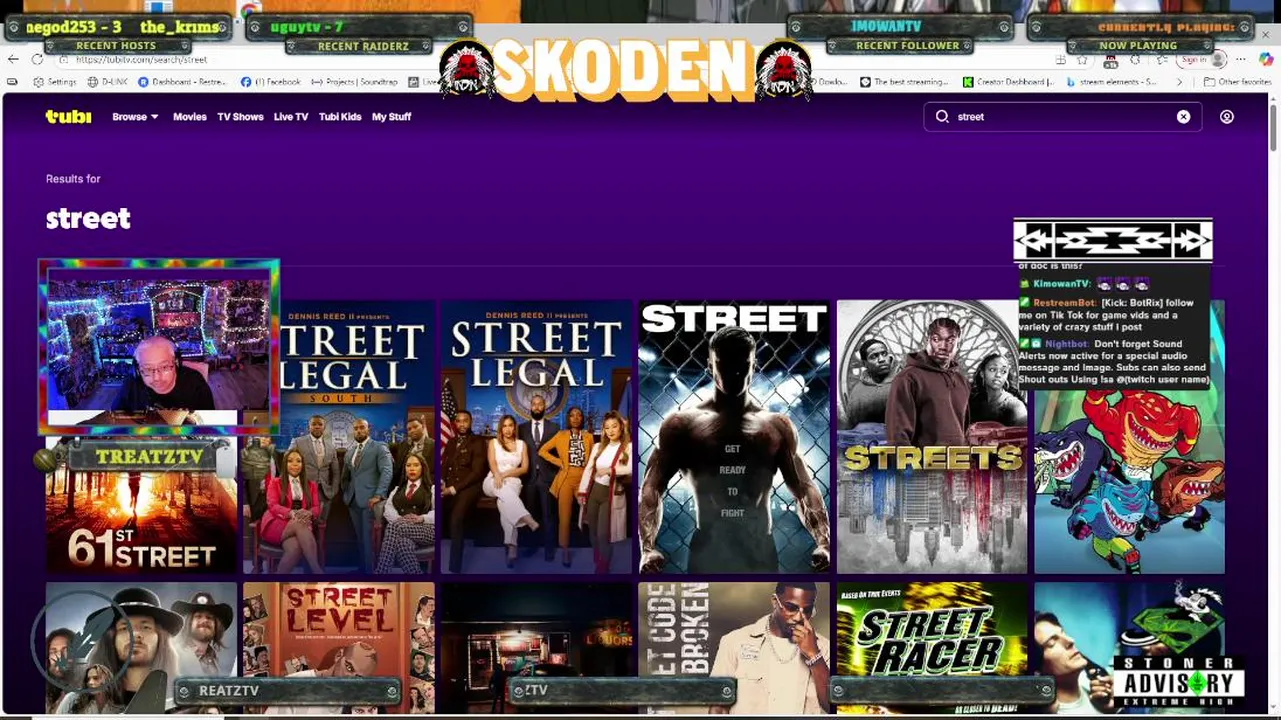Image resolution: width=1281 pixels, height=720 pixels.
Task: Open The best streaming bookmark
Action: click(x=905, y=82)
